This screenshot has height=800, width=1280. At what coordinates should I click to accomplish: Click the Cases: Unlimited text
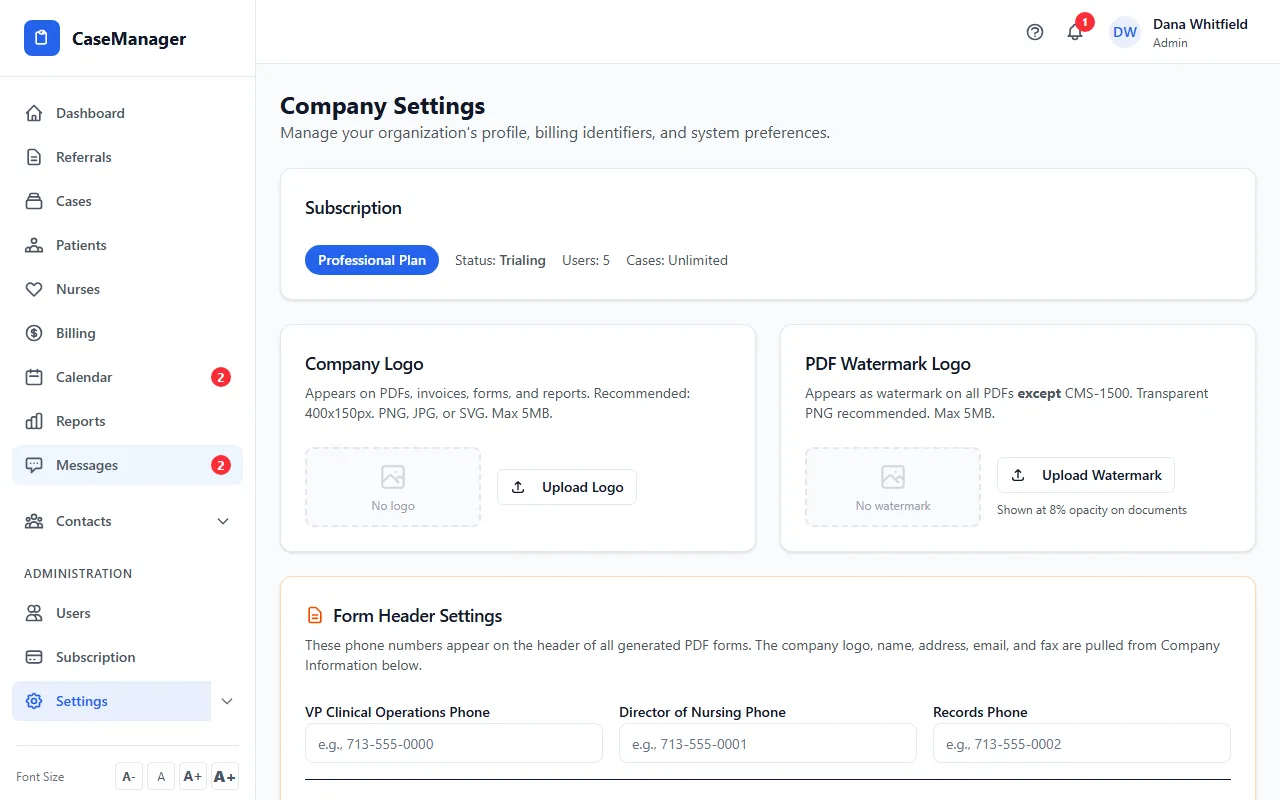pyautogui.click(x=677, y=260)
